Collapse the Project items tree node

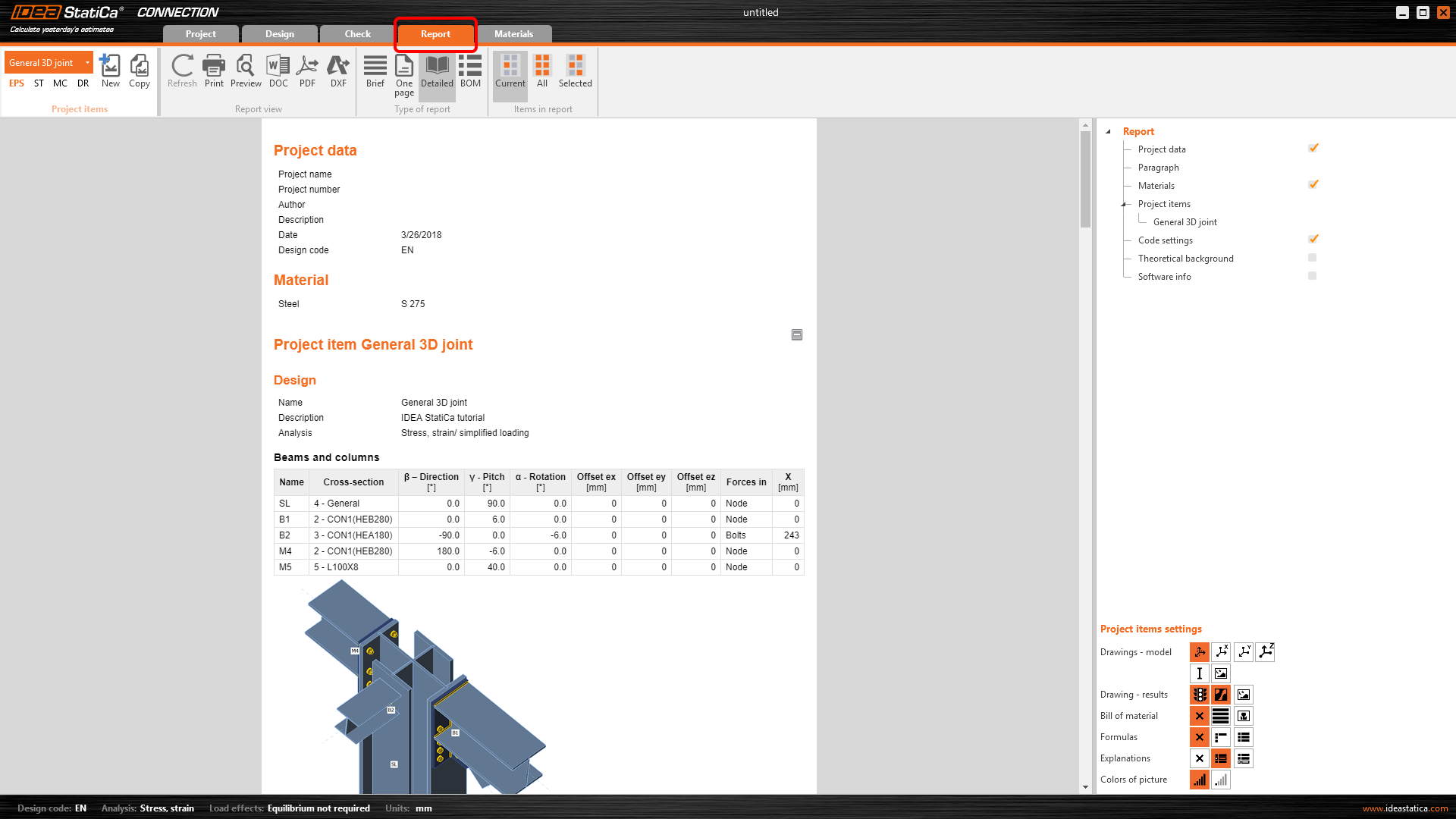pos(1123,204)
